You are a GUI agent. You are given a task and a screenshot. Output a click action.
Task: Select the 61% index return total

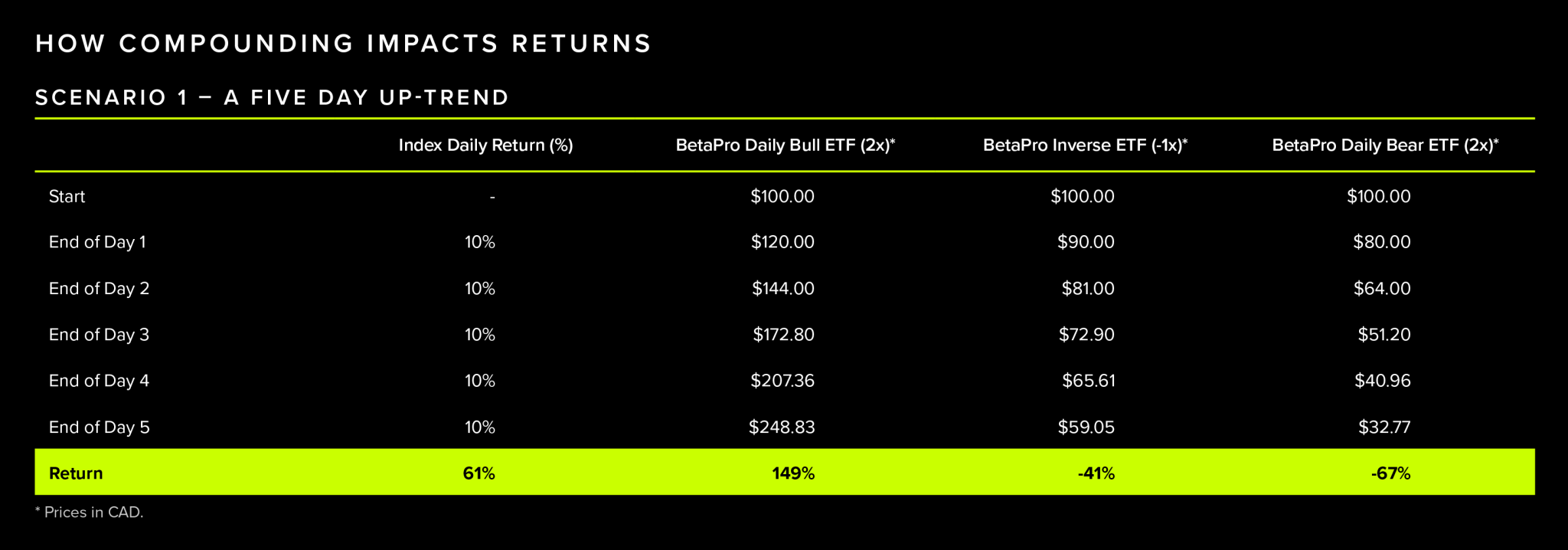point(479,473)
